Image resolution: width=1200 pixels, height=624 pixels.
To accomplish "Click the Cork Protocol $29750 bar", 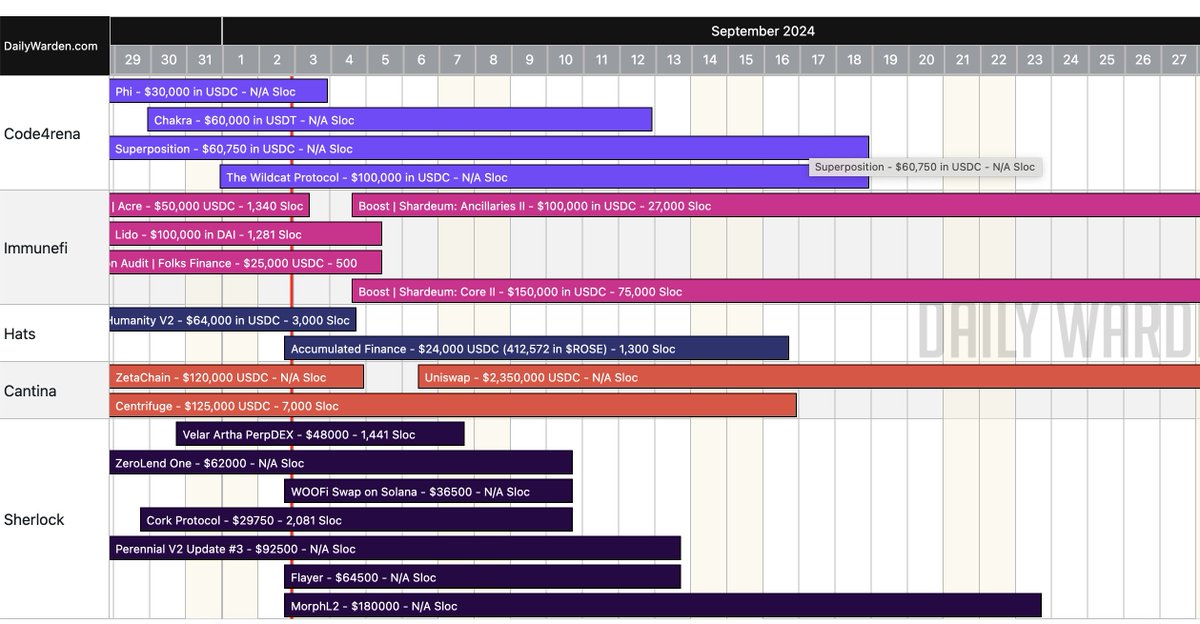I will point(356,520).
